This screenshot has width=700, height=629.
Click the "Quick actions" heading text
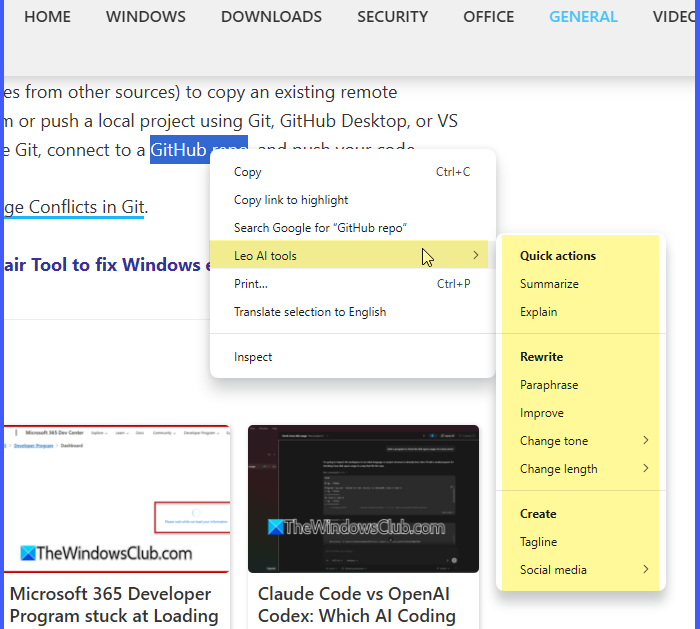(x=558, y=256)
